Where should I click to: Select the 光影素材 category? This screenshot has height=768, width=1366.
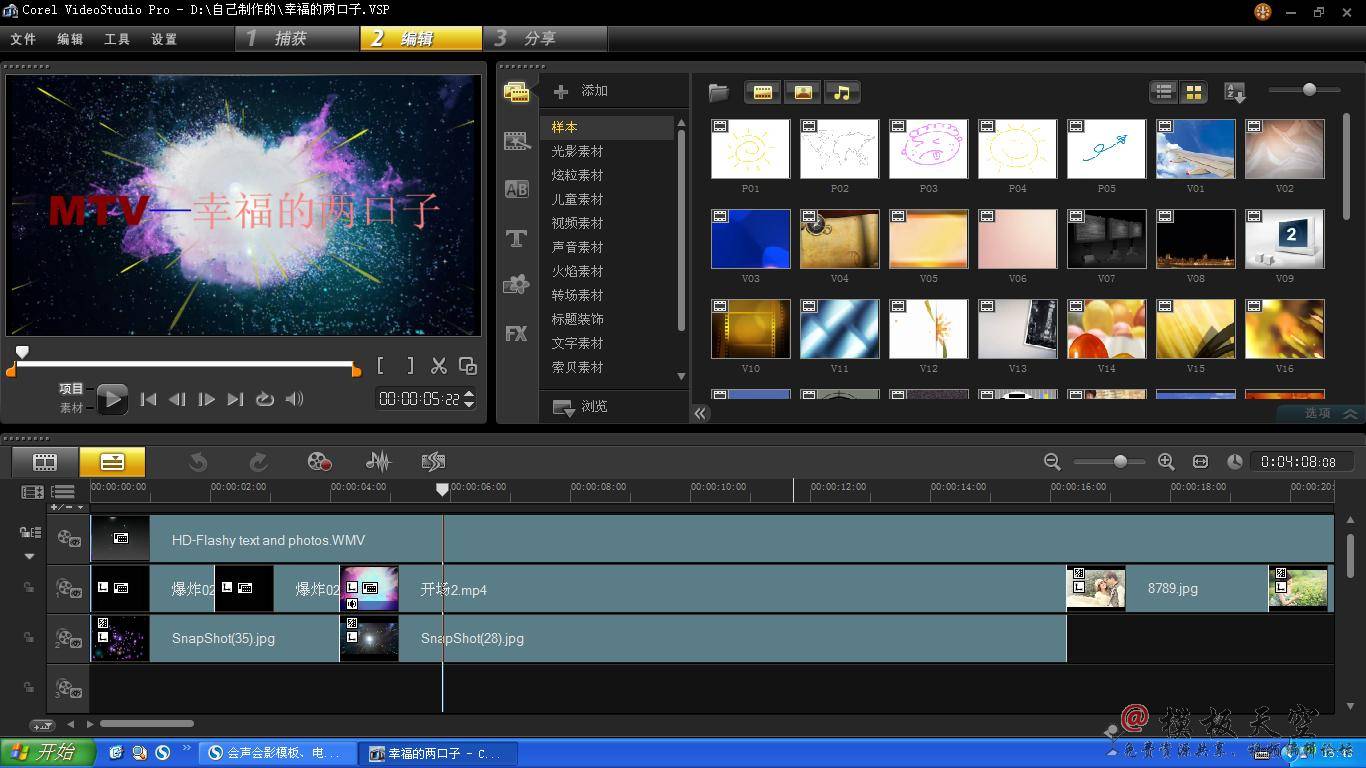[x=577, y=151]
